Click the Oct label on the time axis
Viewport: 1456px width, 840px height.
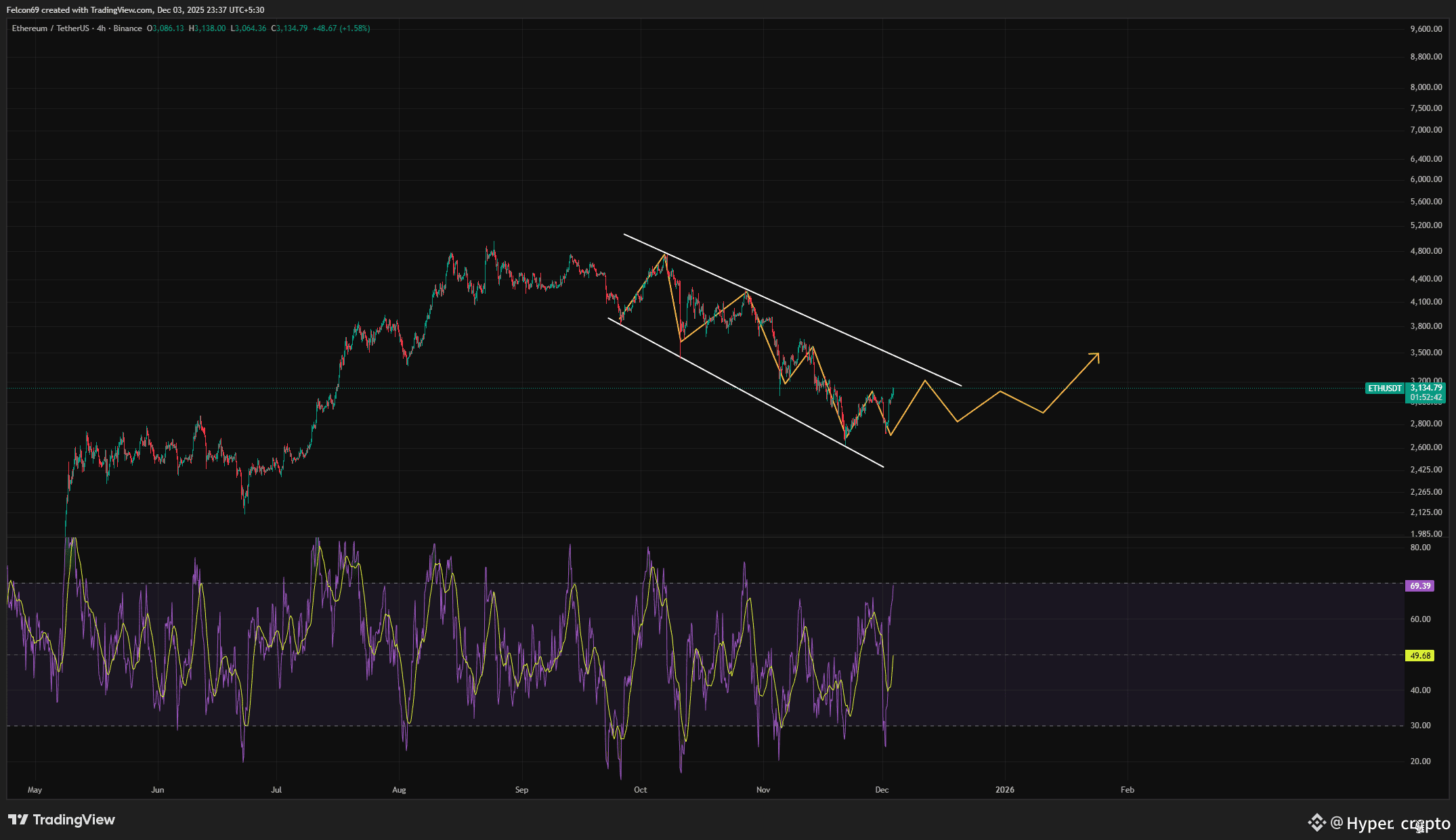coord(641,790)
